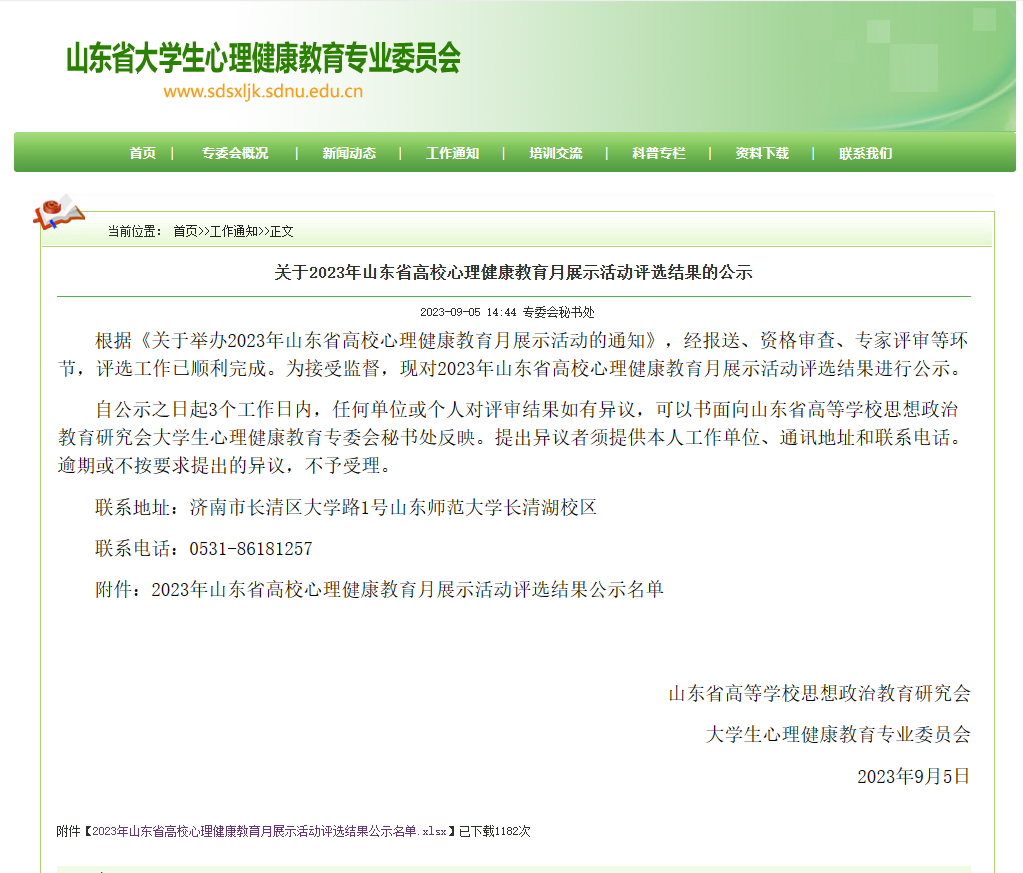Click the www.sdsxljk.sdnu.edu.cn address text
1023x873 pixels.
coord(263,91)
